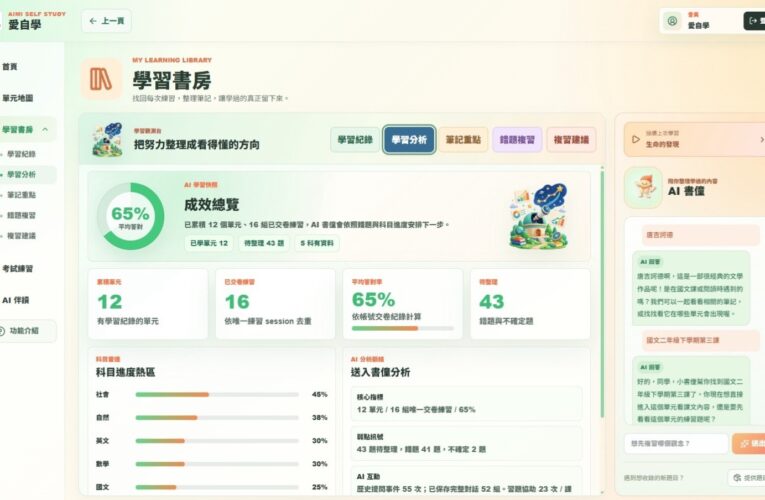Open 考試練習 in the sidebar
The image size is (765, 500).
pyautogui.click(x=18, y=268)
